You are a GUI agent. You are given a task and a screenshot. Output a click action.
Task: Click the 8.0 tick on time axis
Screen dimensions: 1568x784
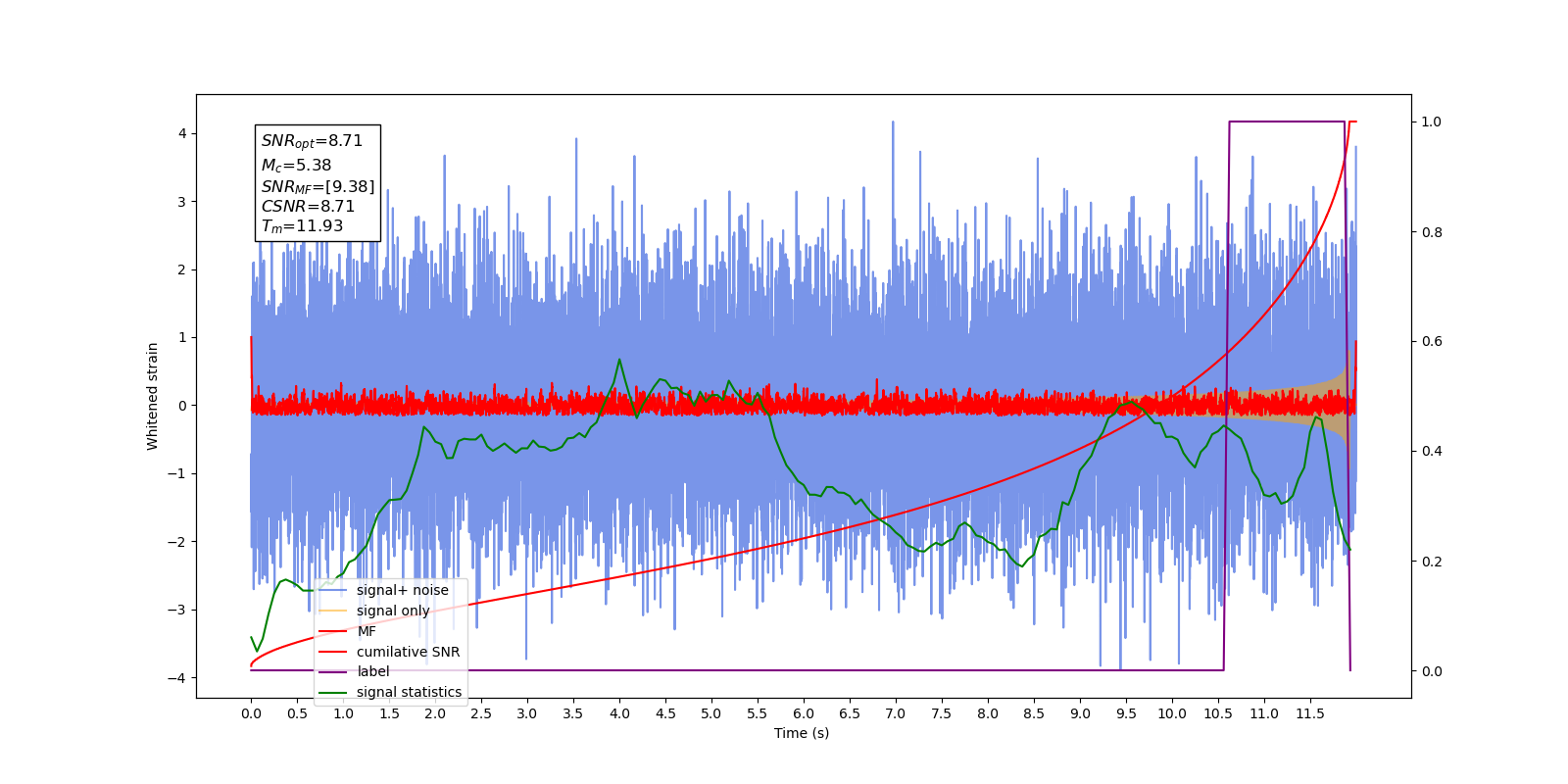coord(988,713)
